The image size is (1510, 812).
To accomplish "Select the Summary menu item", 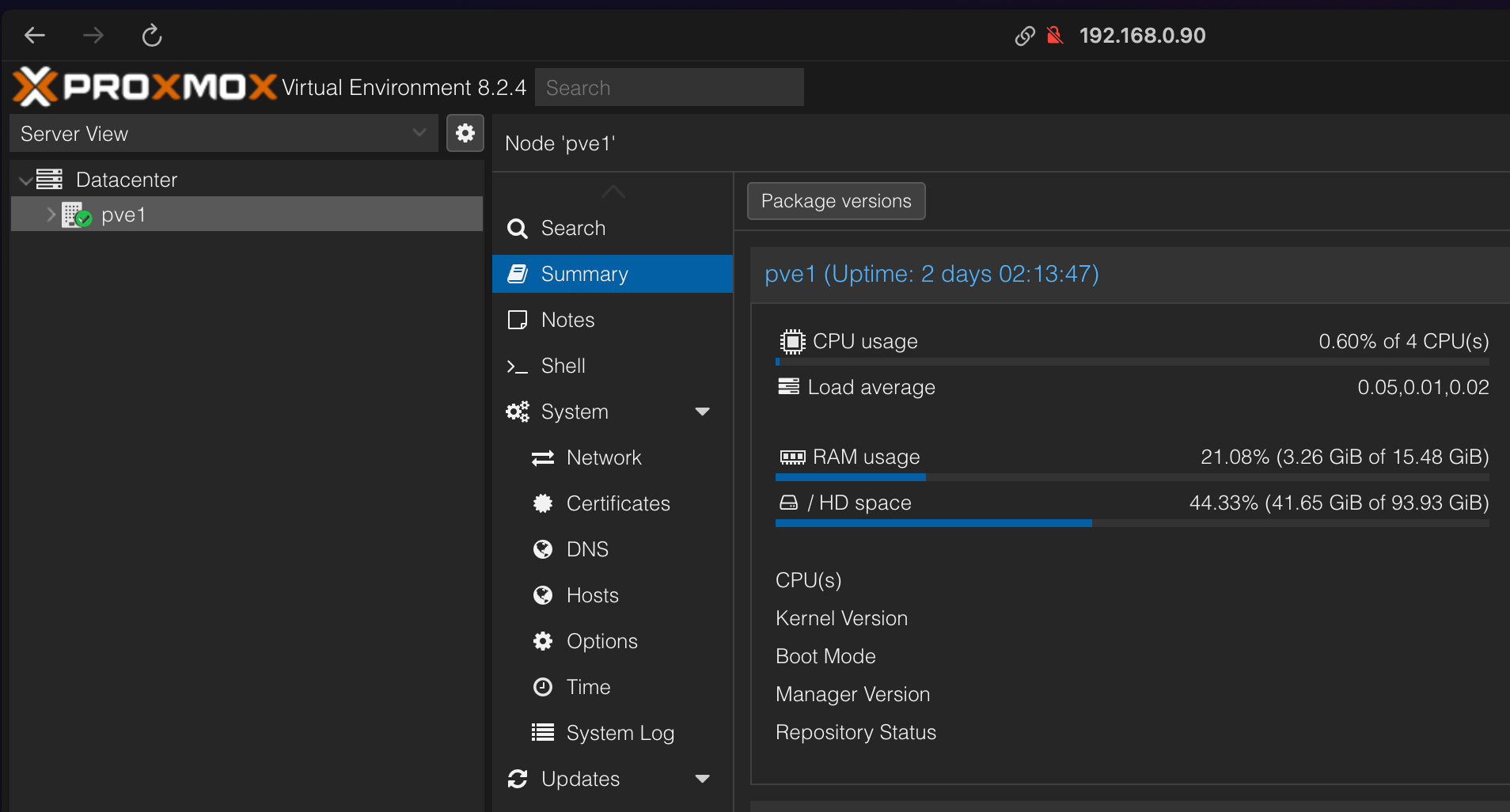I will point(613,274).
